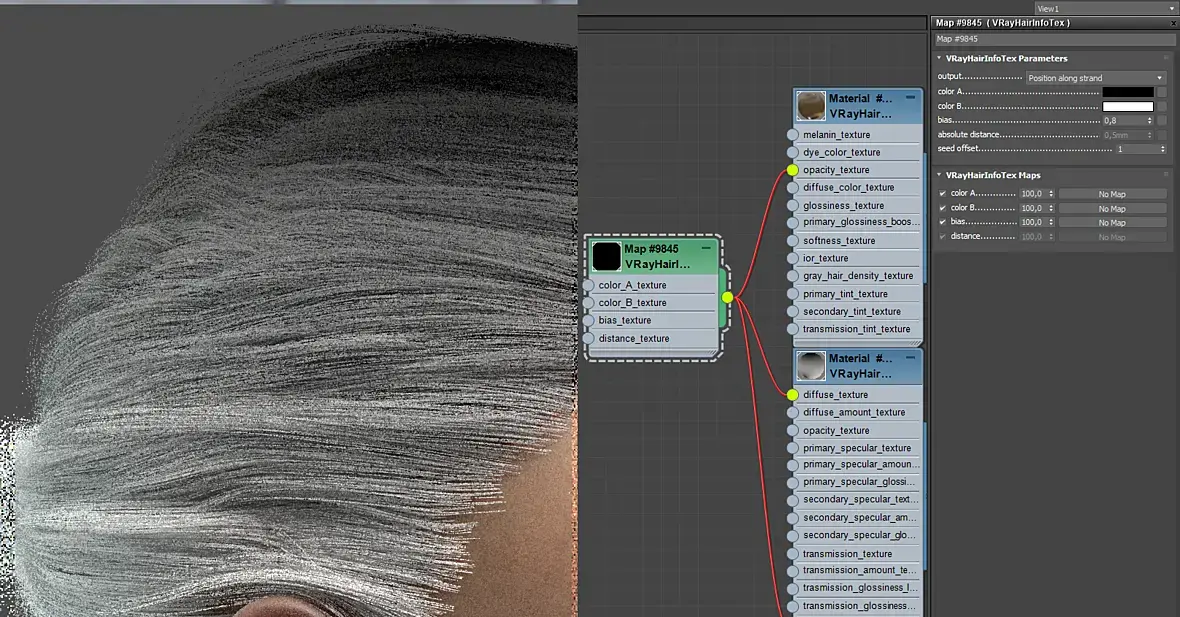This screenshot has height=617, width=1180.
Task: Click the connected yellow diffuse_texture socket
Action: click(x=792, y=394)
